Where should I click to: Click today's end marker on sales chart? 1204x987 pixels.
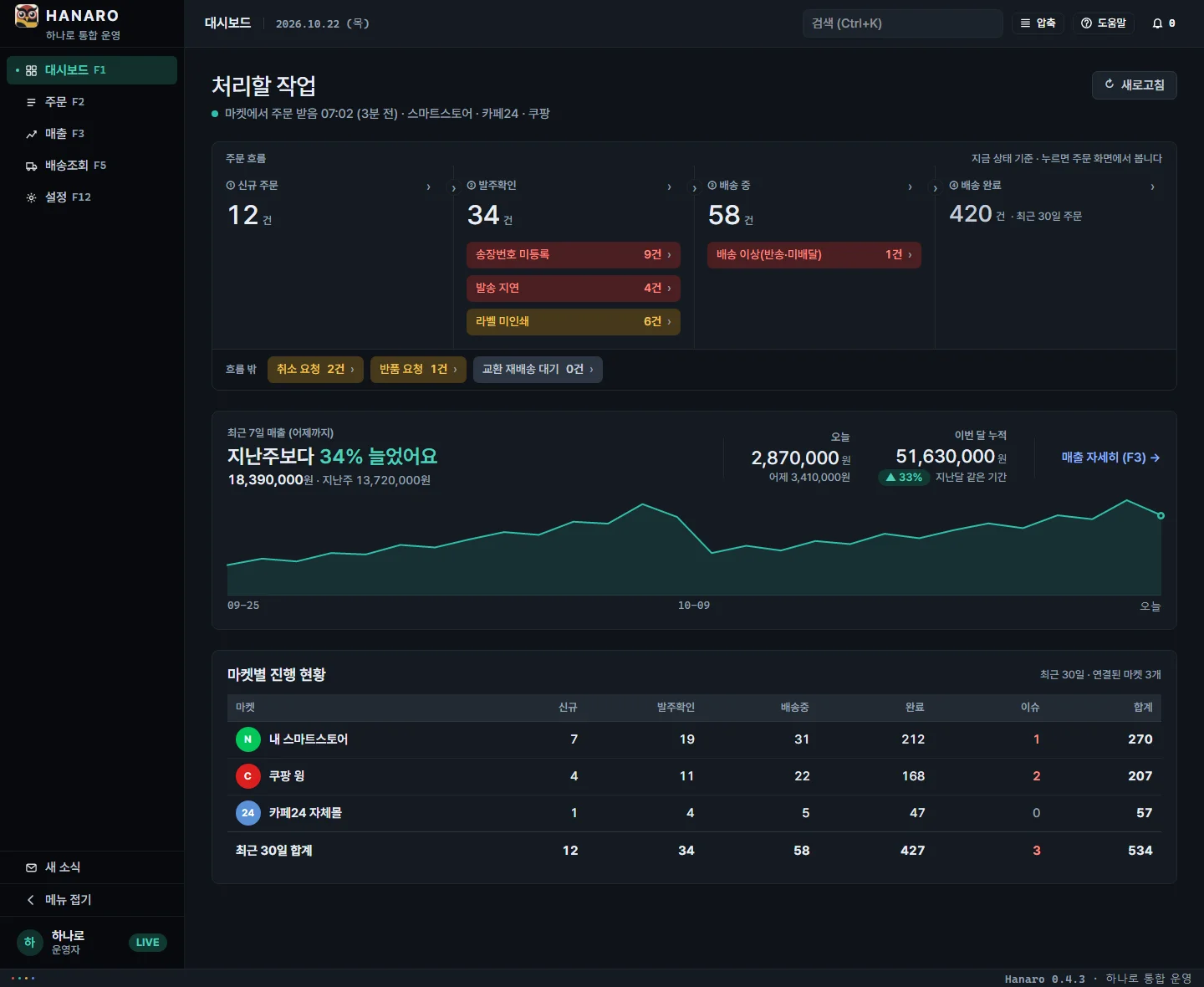tap(1161, 515)
